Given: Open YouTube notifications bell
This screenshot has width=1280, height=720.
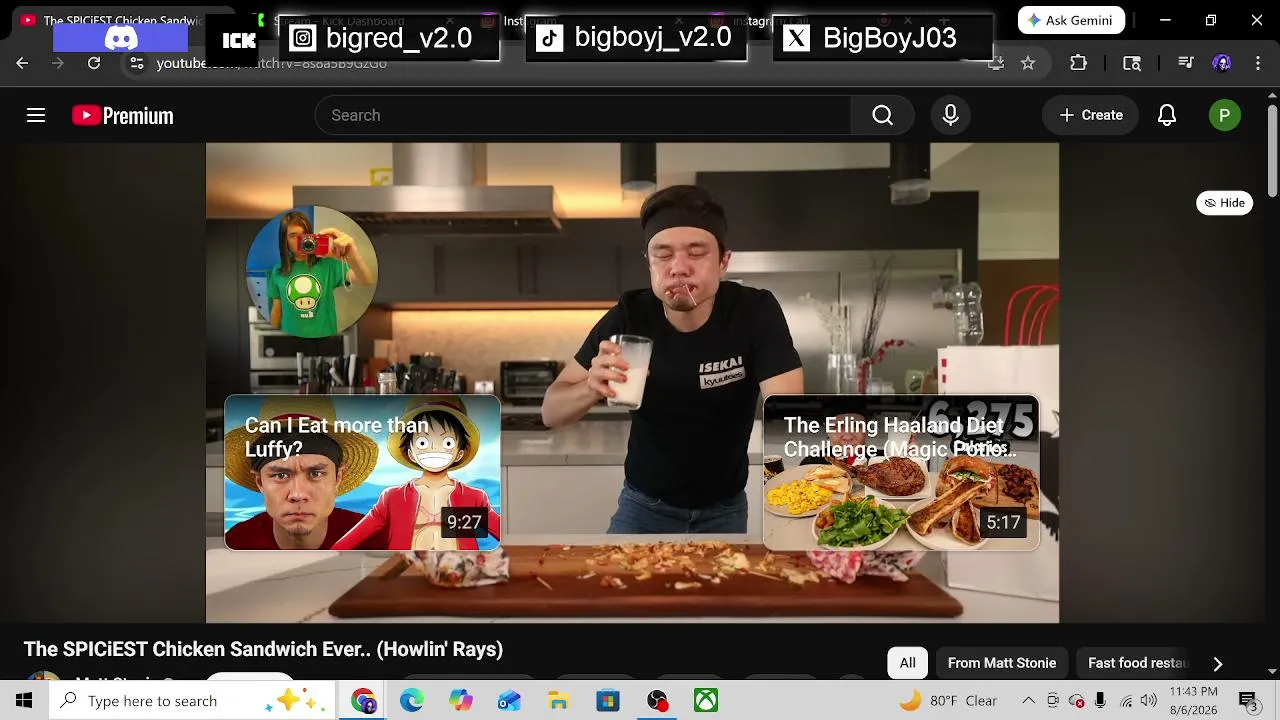Looking at the screenshot, I should (1167, 115).
